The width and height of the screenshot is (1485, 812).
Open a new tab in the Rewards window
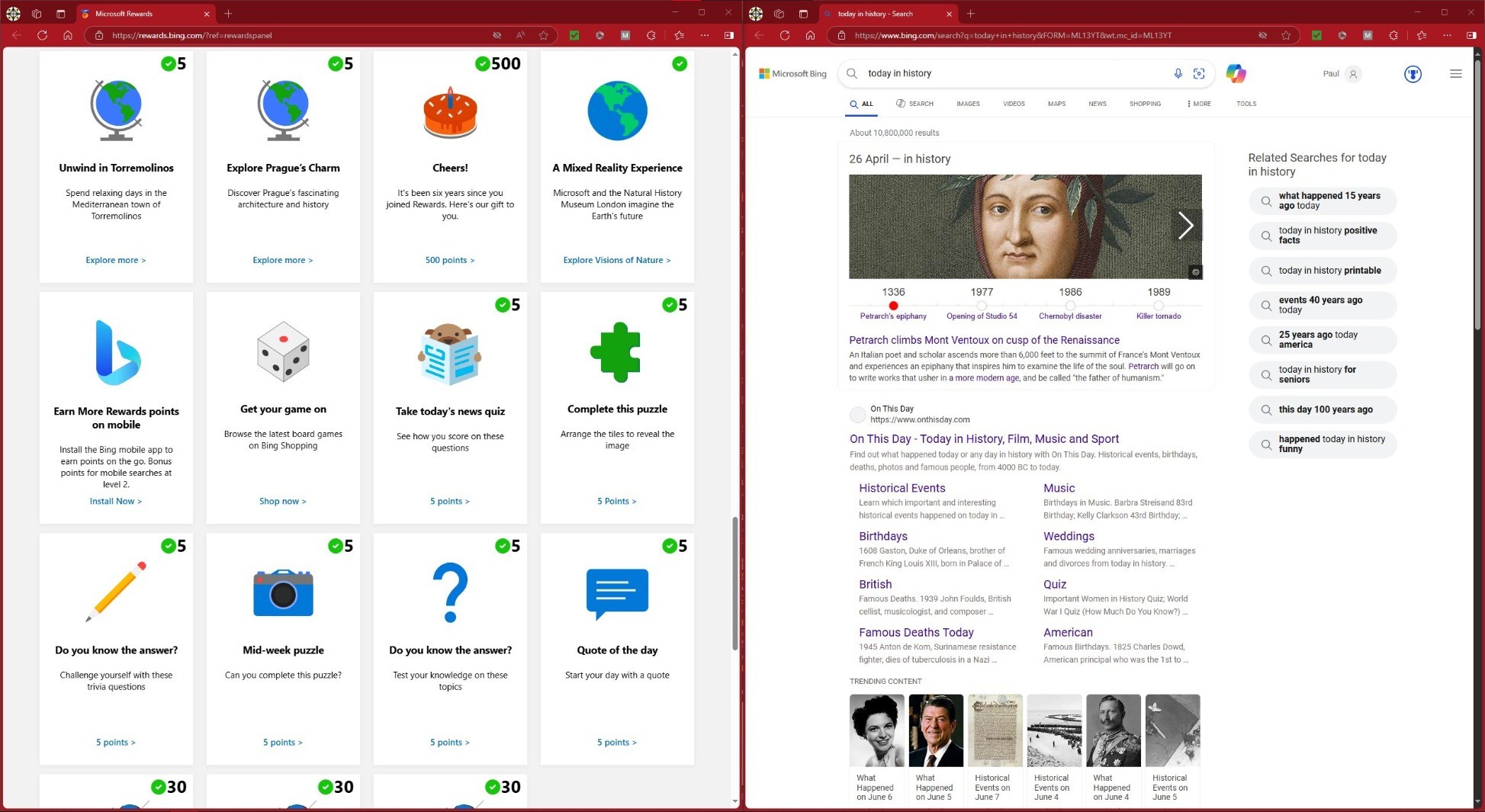click(228, 14)
